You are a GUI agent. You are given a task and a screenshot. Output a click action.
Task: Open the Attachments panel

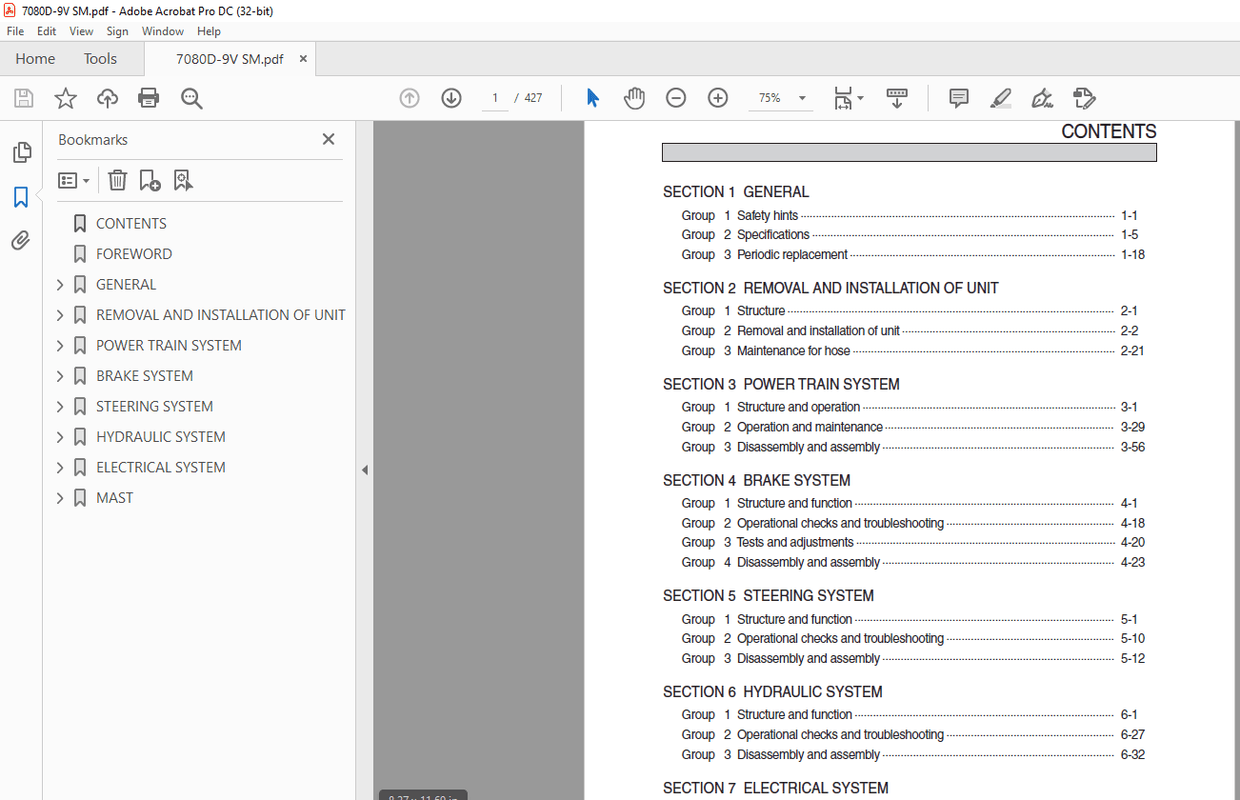point(21,239)
